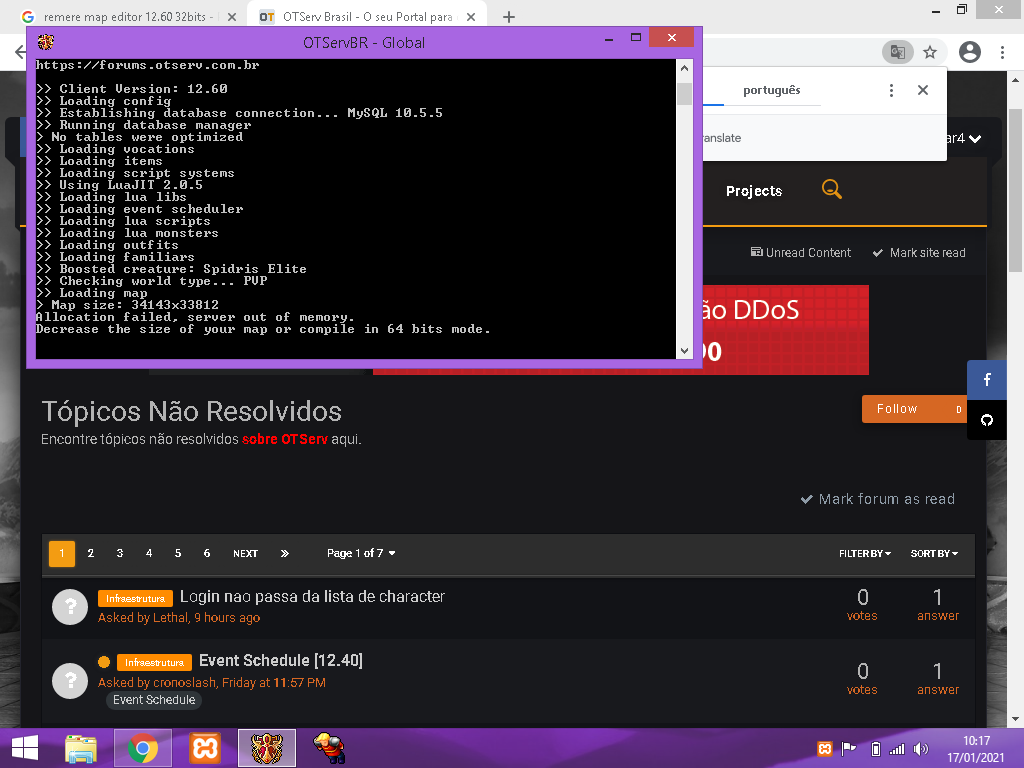Click Infraestrutura tag on Login topic

coord(135,598)
